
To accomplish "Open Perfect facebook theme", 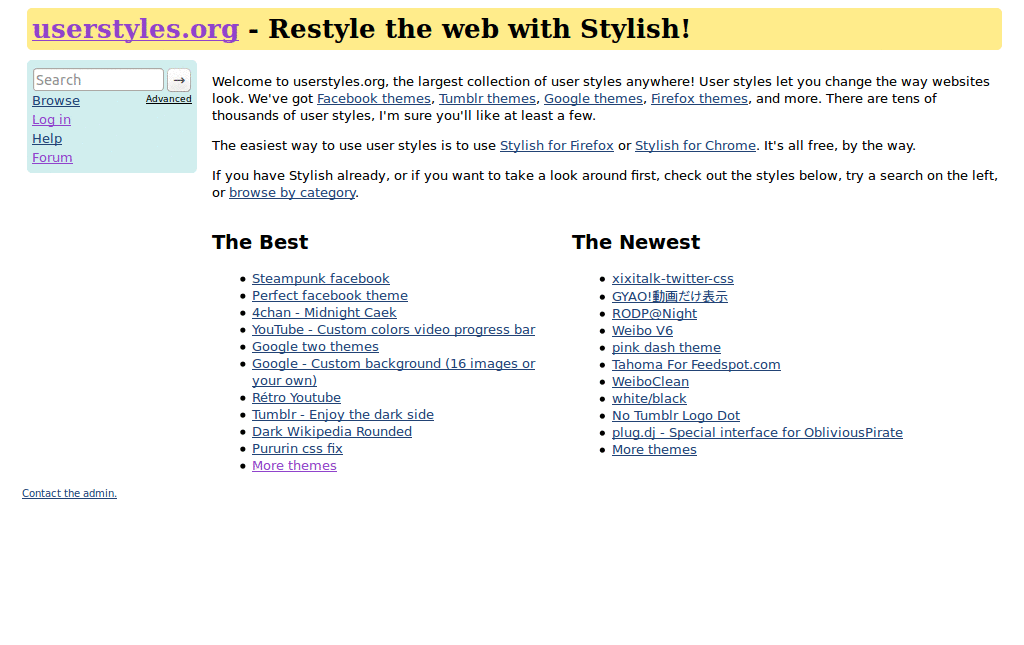I will click(330, 296).
